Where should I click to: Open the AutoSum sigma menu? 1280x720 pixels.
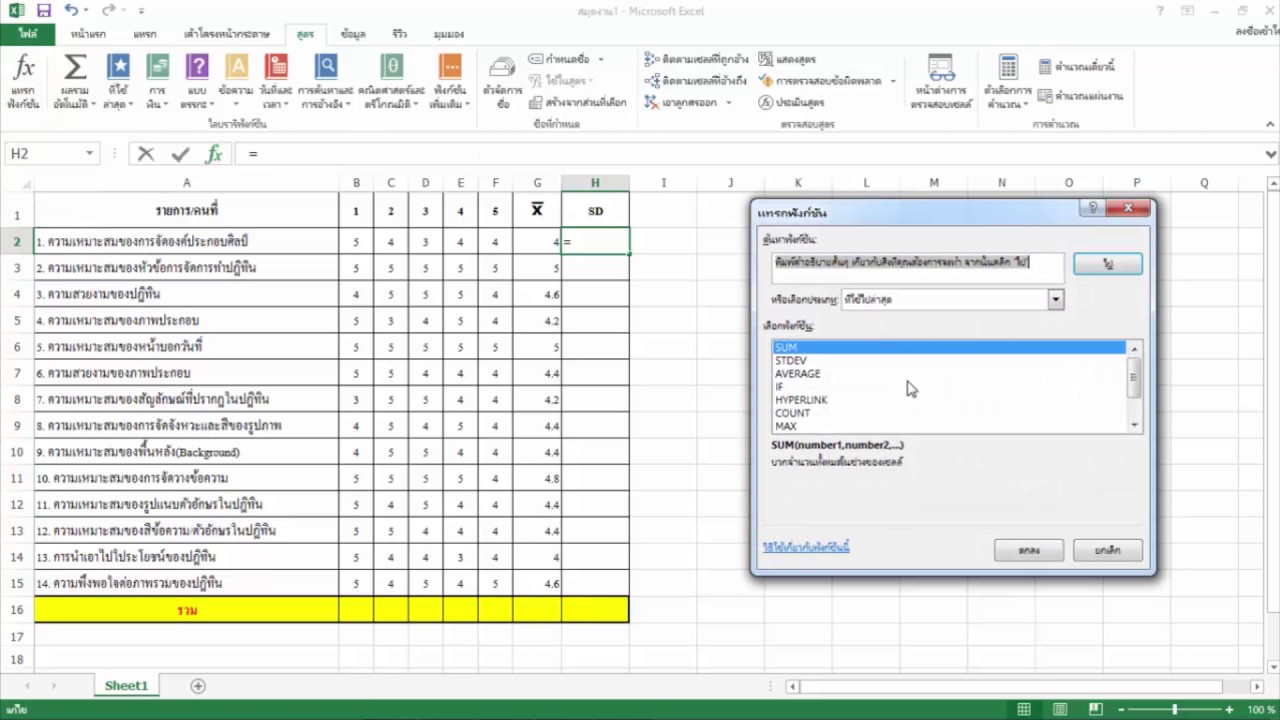coord(74,82)
